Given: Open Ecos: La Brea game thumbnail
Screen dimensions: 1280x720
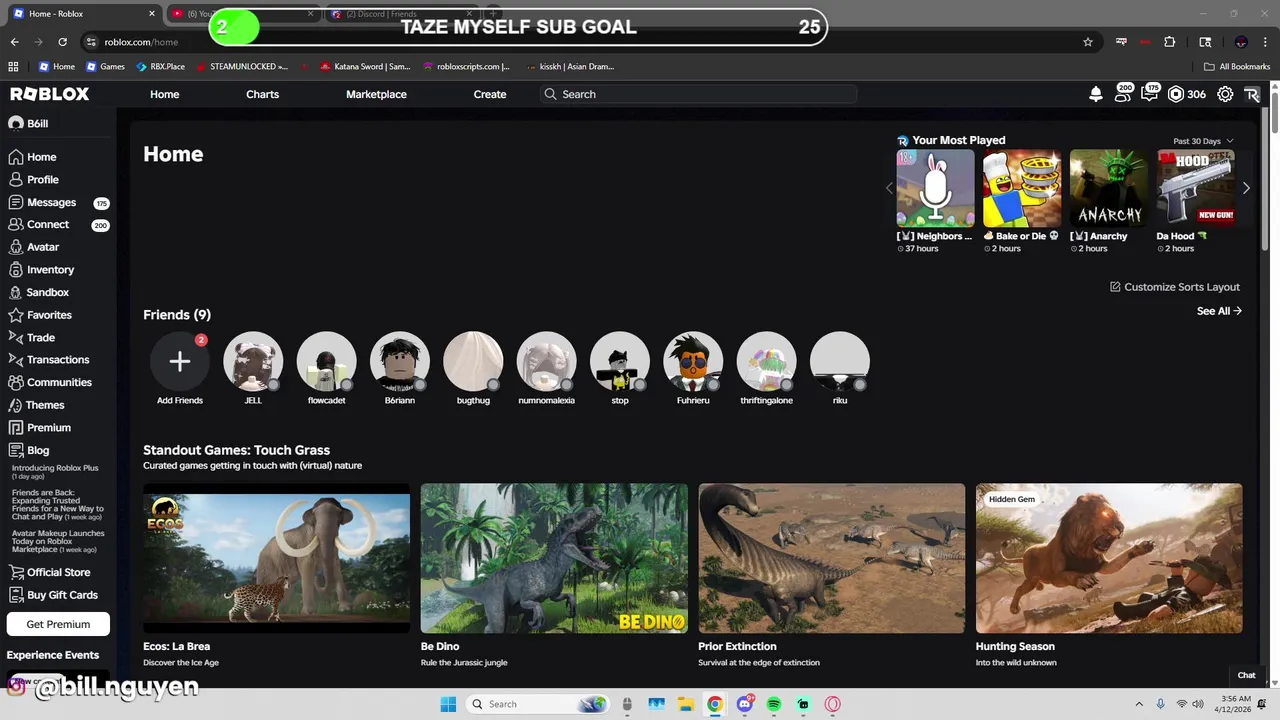Looking at the screenshot, I should click(x=276, y=558).
